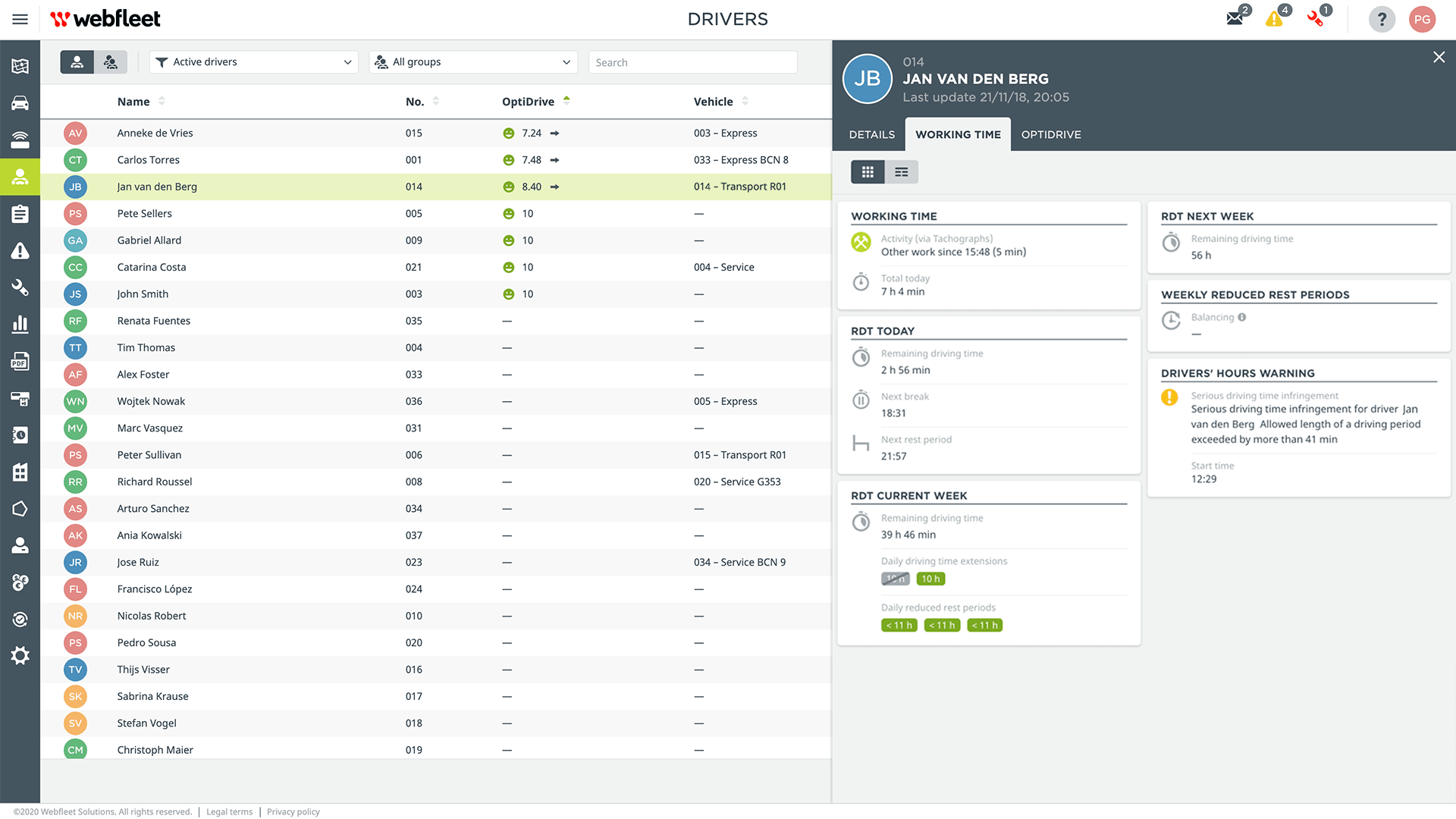The width and height of the screenshot is (1456, 819).
Task: Open the envelope messages icon in header
Action: 1235,18
